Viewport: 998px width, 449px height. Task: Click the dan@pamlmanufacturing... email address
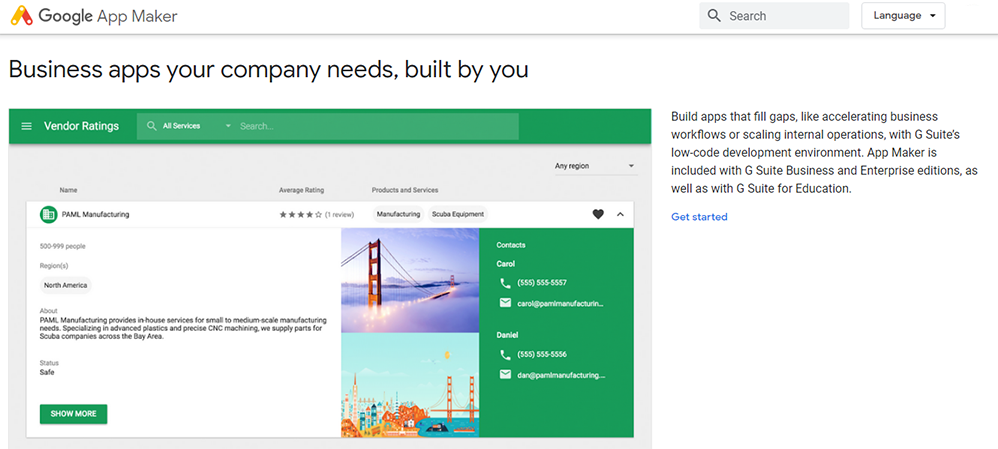(561, 375)
